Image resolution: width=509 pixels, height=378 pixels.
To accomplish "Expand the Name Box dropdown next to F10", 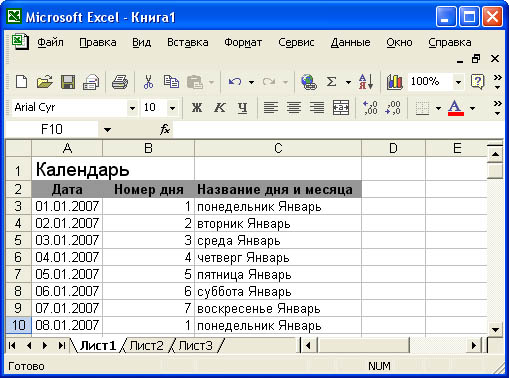I will [107, 130].
